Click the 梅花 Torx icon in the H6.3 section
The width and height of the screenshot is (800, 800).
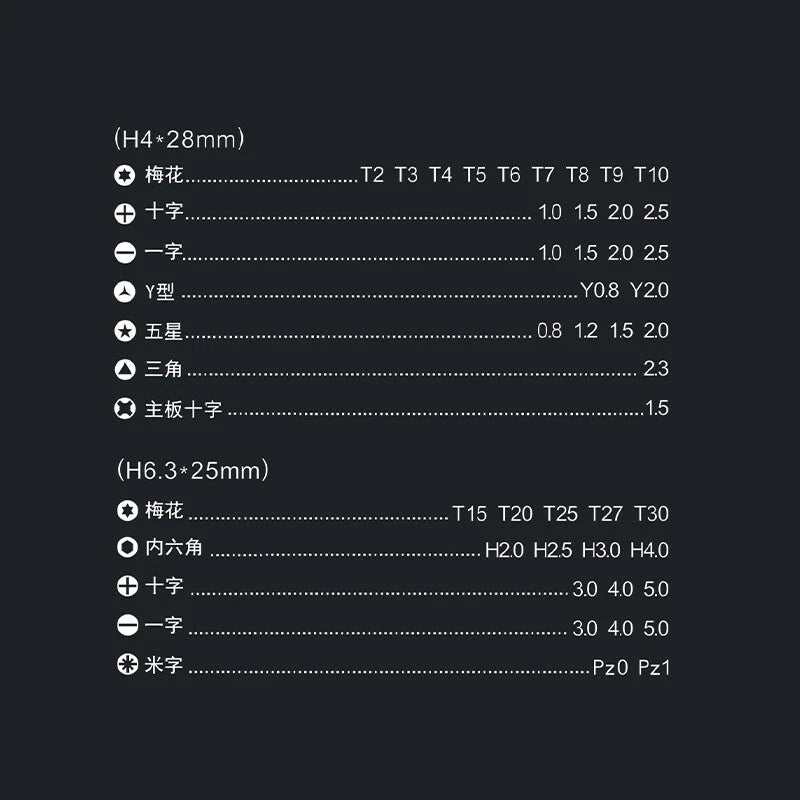click(127, 511)
